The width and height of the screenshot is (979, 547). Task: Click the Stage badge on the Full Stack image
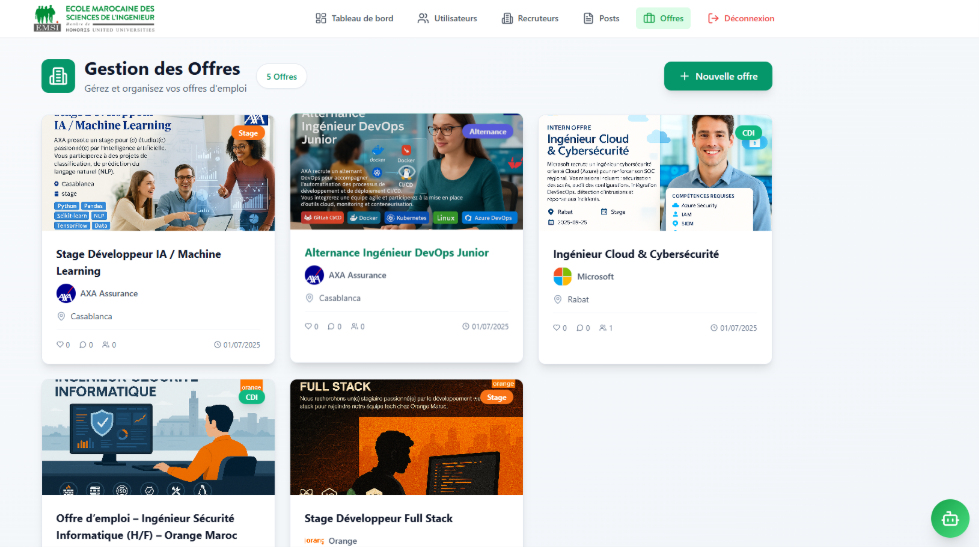[x=496, y=397]
